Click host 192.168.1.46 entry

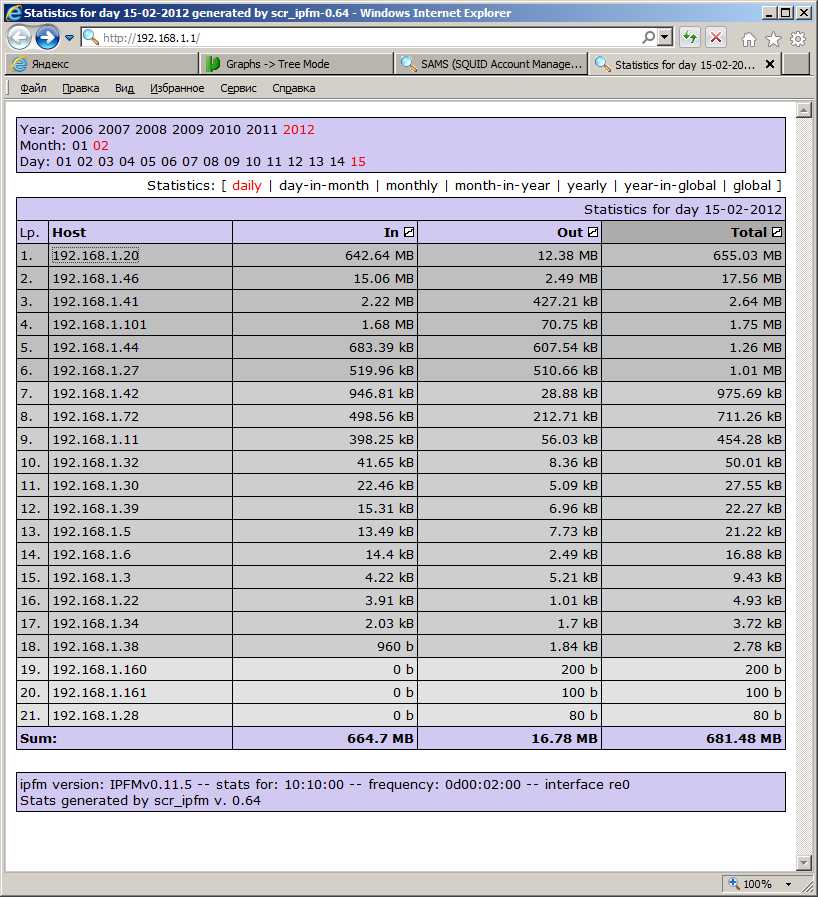coord(96,279)
